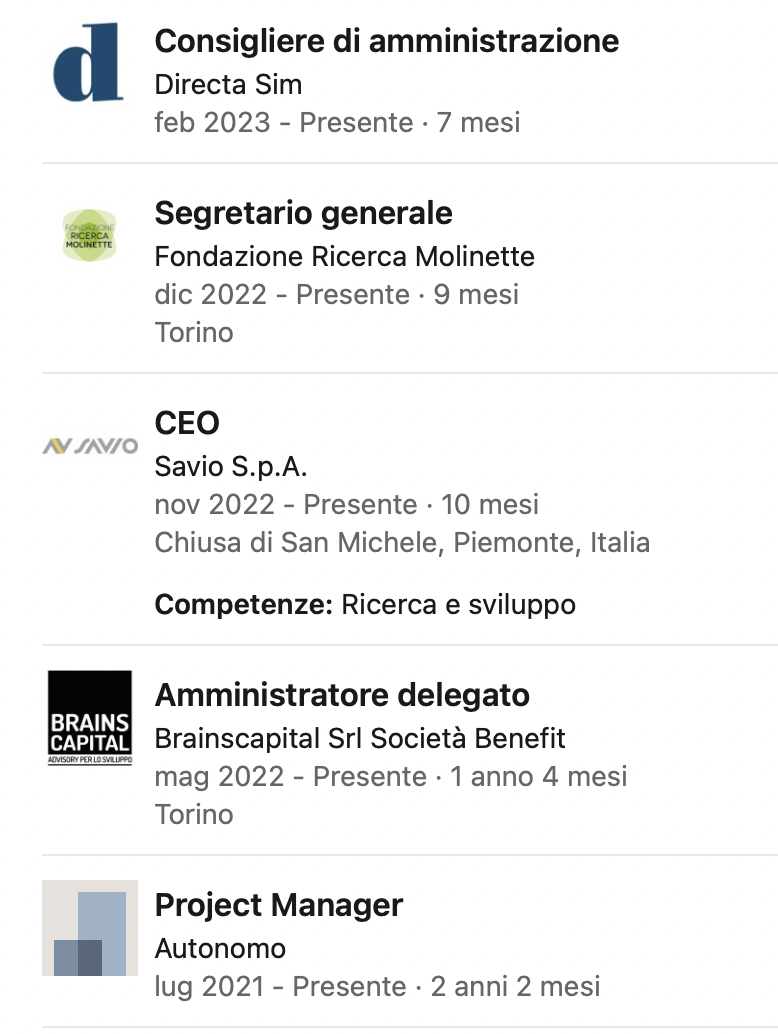
Task: Click the Autonomo employer text
Action: pos(220,949)
